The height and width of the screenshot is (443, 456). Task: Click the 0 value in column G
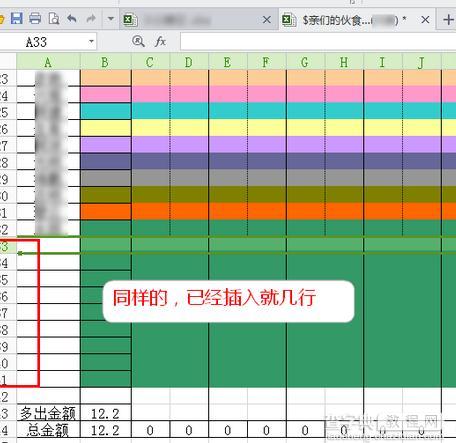[305, 430]
